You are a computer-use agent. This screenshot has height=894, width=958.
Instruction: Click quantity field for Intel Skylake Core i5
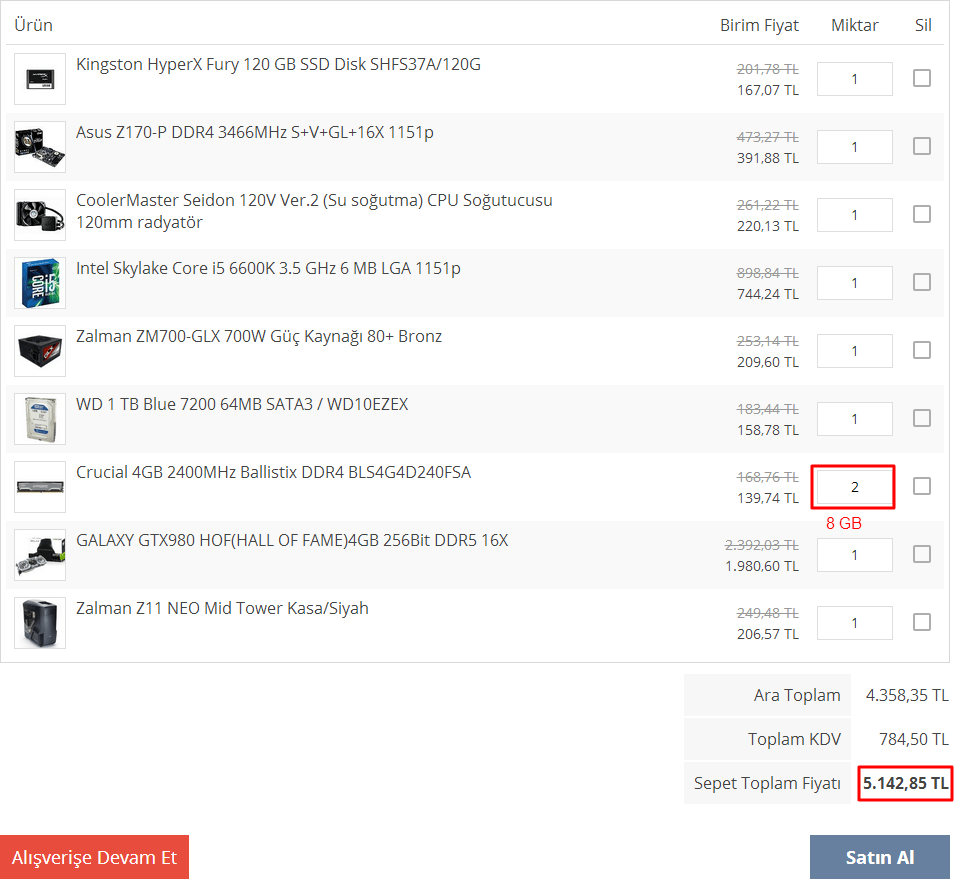[855, 283]
